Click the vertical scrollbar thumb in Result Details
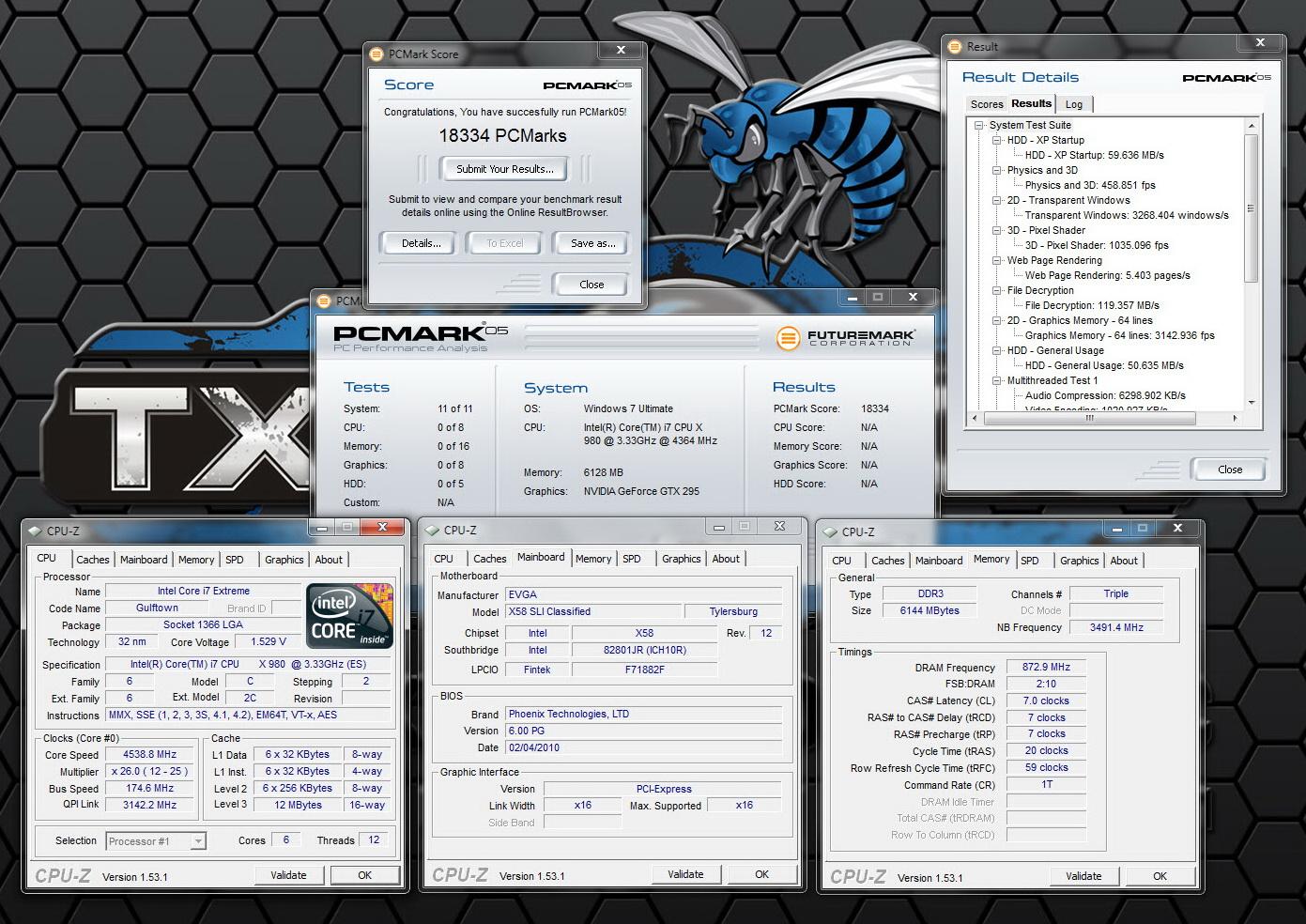The width and height of the screenshot is (1306, 924). [1251, 208]
